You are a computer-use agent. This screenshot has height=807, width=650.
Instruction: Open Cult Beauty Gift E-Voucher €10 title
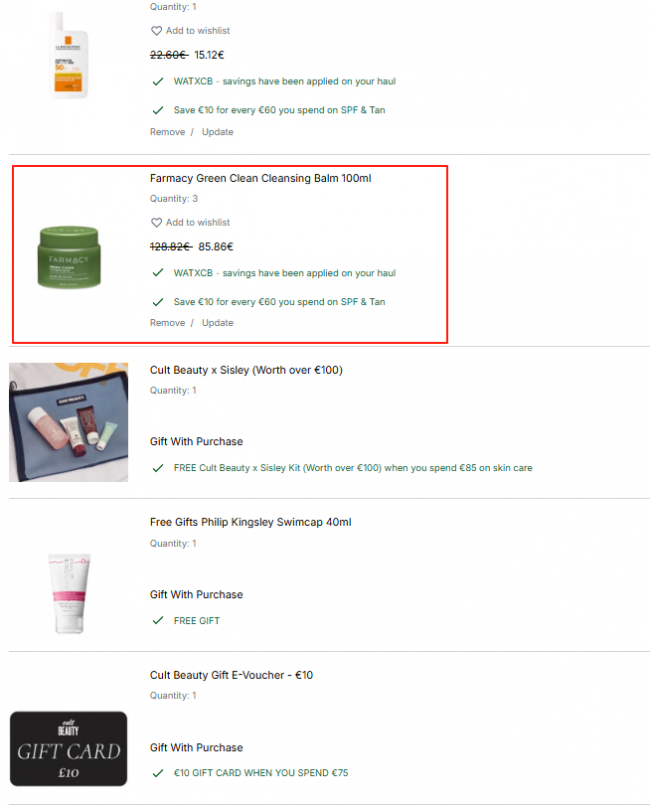coord(231,675)
